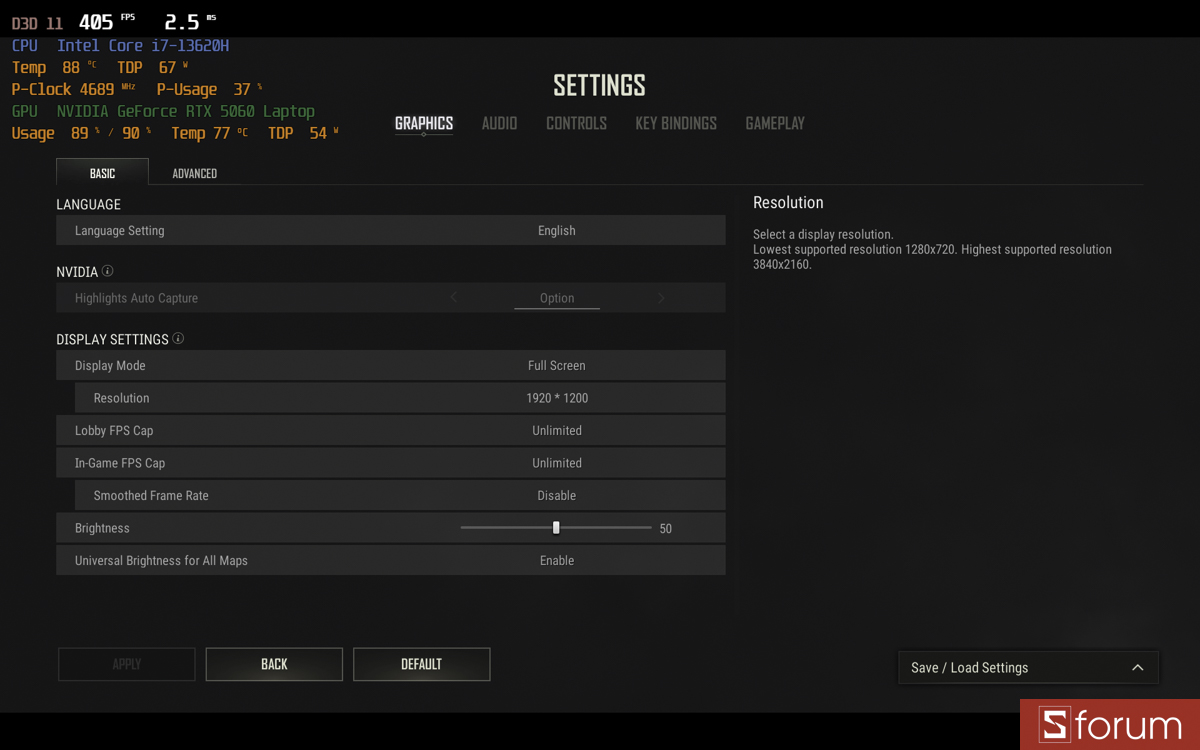Open the Display Settings info icon
1200x750 pixels.
click(178, 338)
